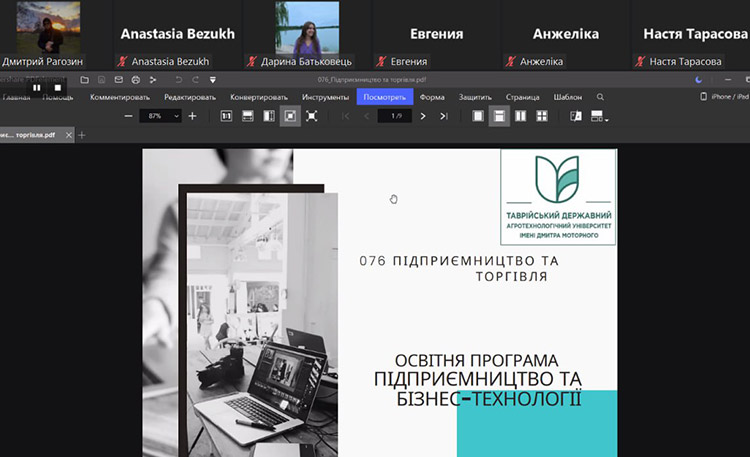Open the Комментировать tab
This screenshot has height=457, width=750.
(120, 97)
